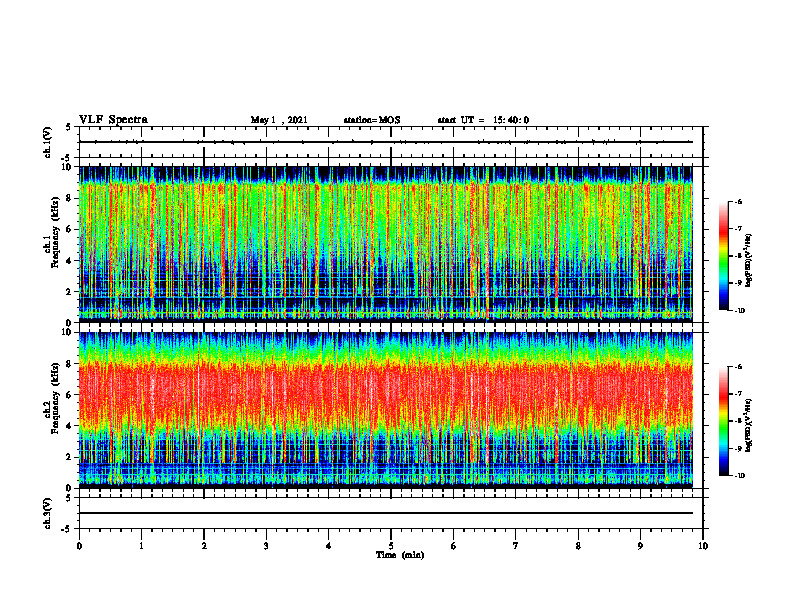Click the ch.1 color bar '-6' value

pyautogui.click(x=739, y=202)
